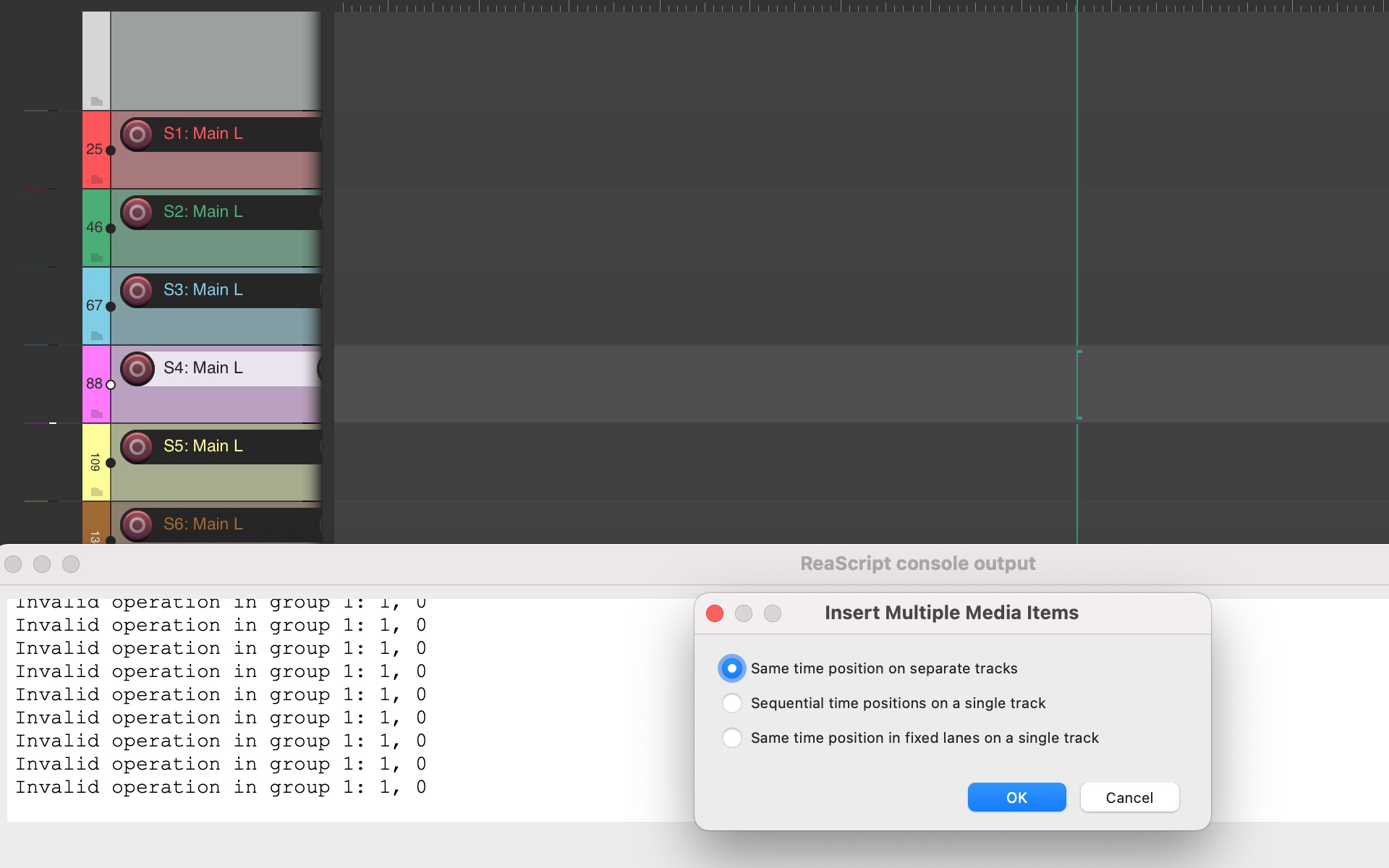Arm recording on S1: Main L track

(137, 135)
